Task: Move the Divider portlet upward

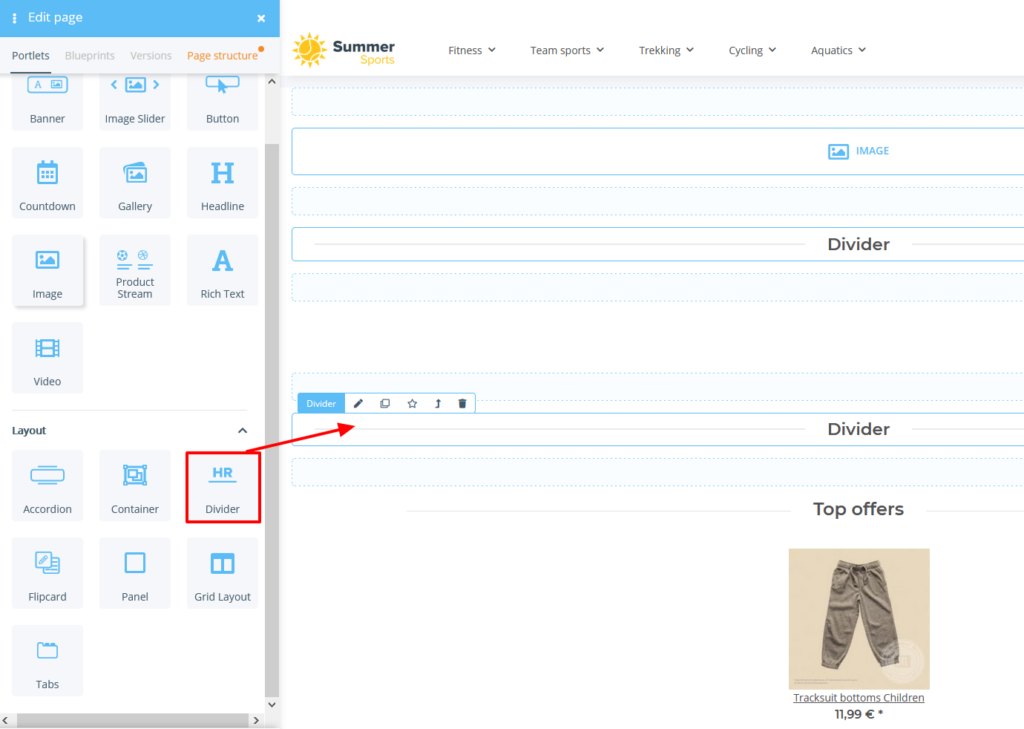Action: tap(437, 403)
